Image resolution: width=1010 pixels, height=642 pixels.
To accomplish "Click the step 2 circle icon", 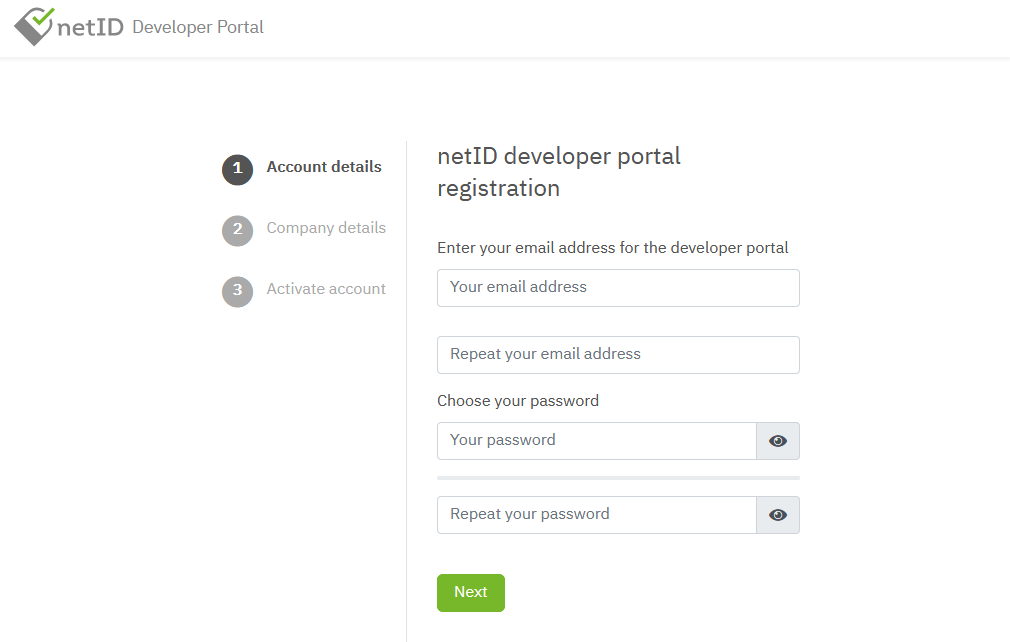I will [x=238, y=231].
